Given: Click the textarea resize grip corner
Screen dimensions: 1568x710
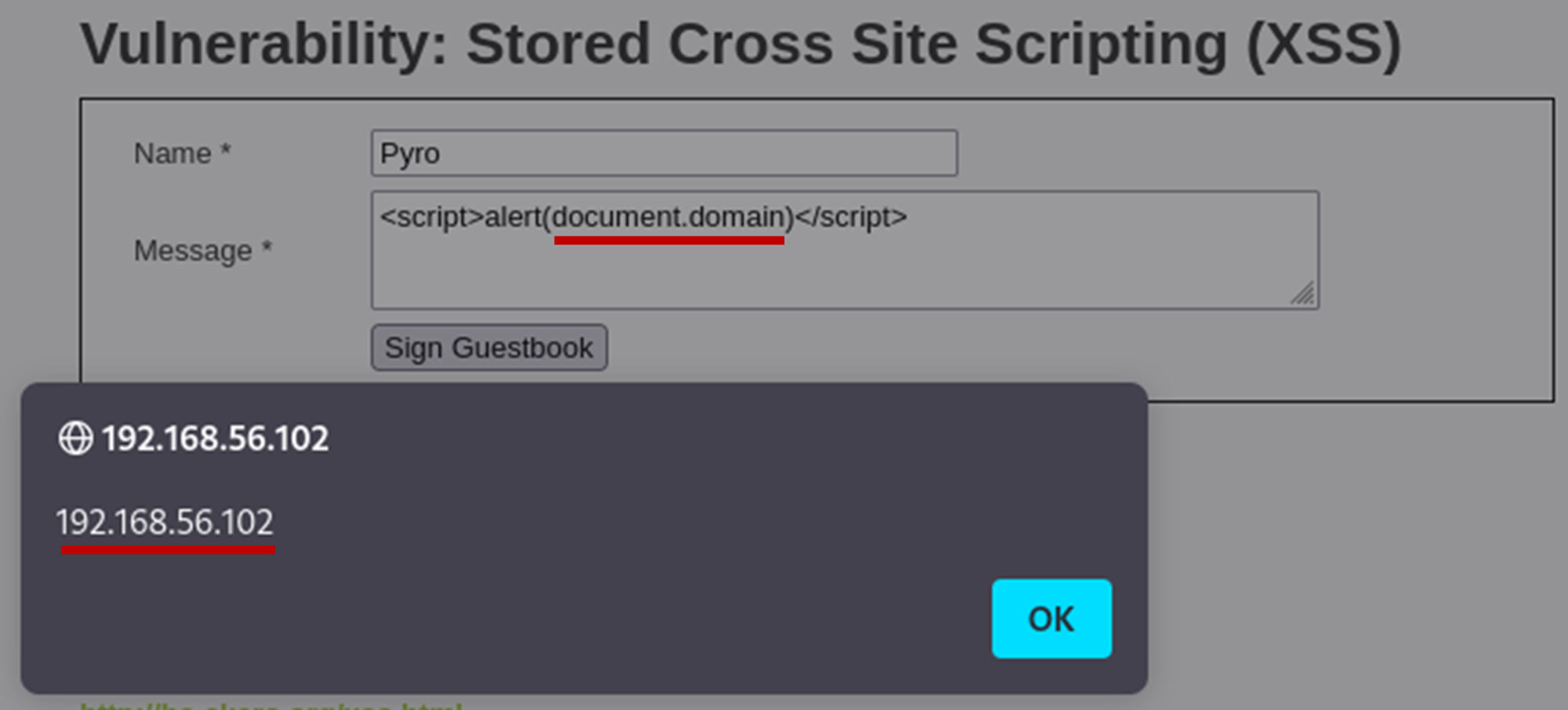Looking at the screenshot, I should click(1303, 294).
